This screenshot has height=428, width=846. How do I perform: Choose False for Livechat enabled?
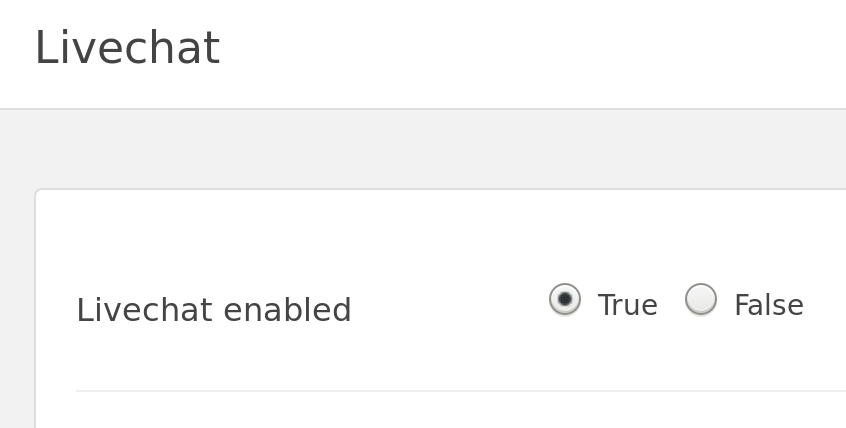coord(701,299)
